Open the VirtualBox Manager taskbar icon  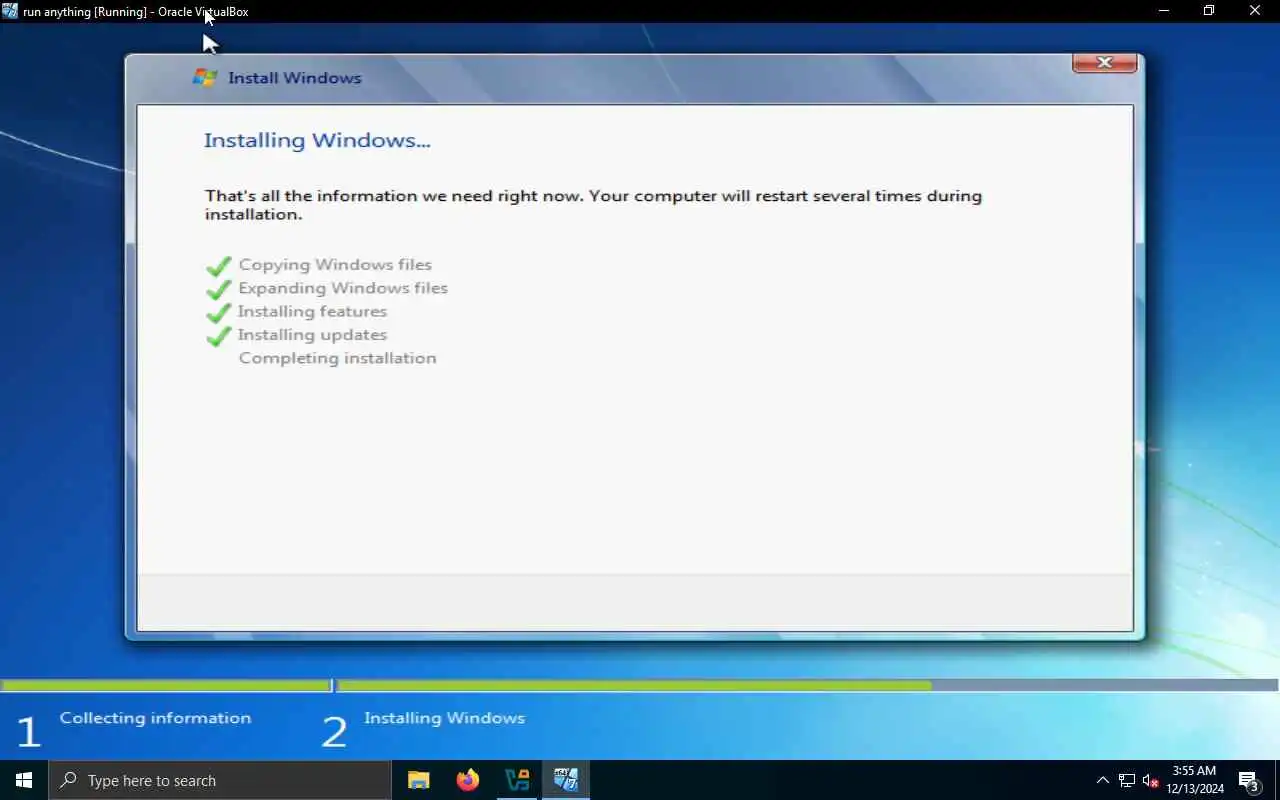point(517,780)
